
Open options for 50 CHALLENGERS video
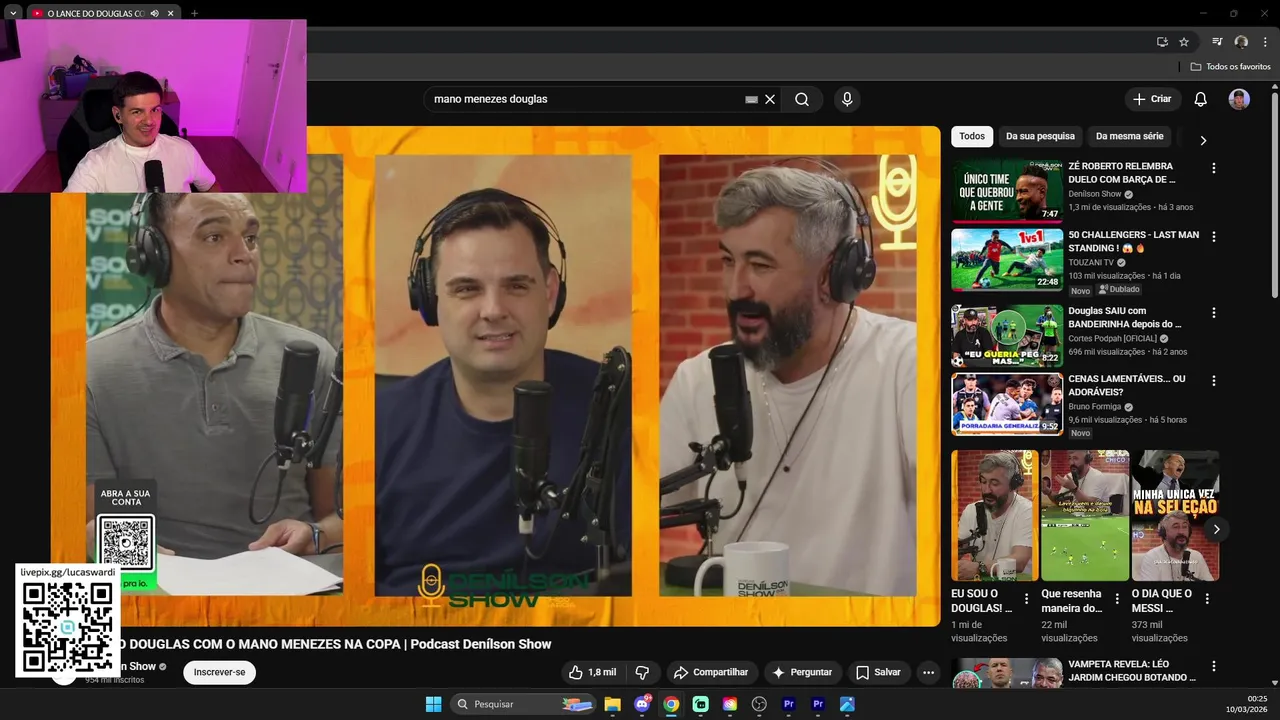point(1214,237)
